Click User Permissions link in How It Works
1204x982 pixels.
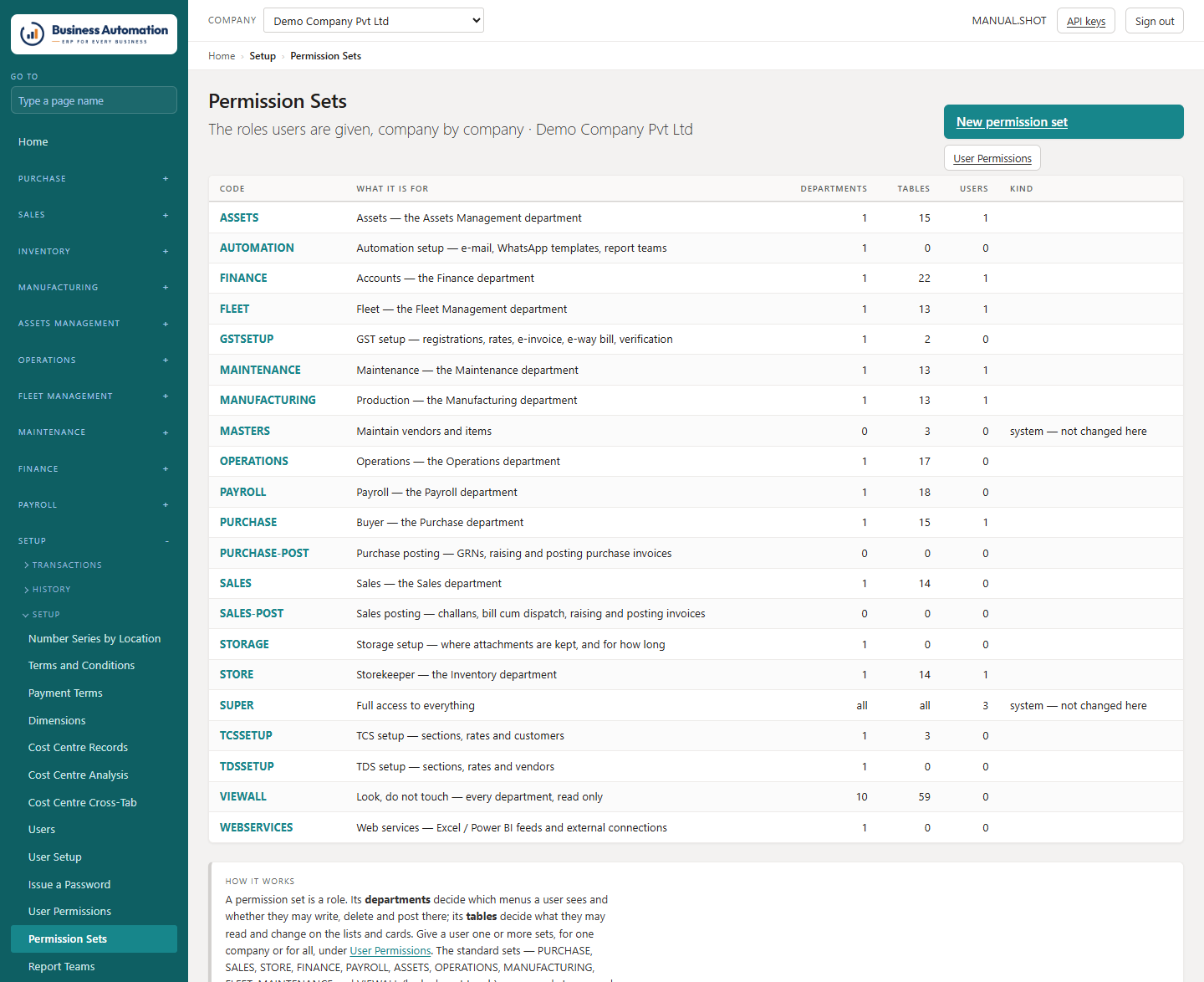[x=390, y=951]
